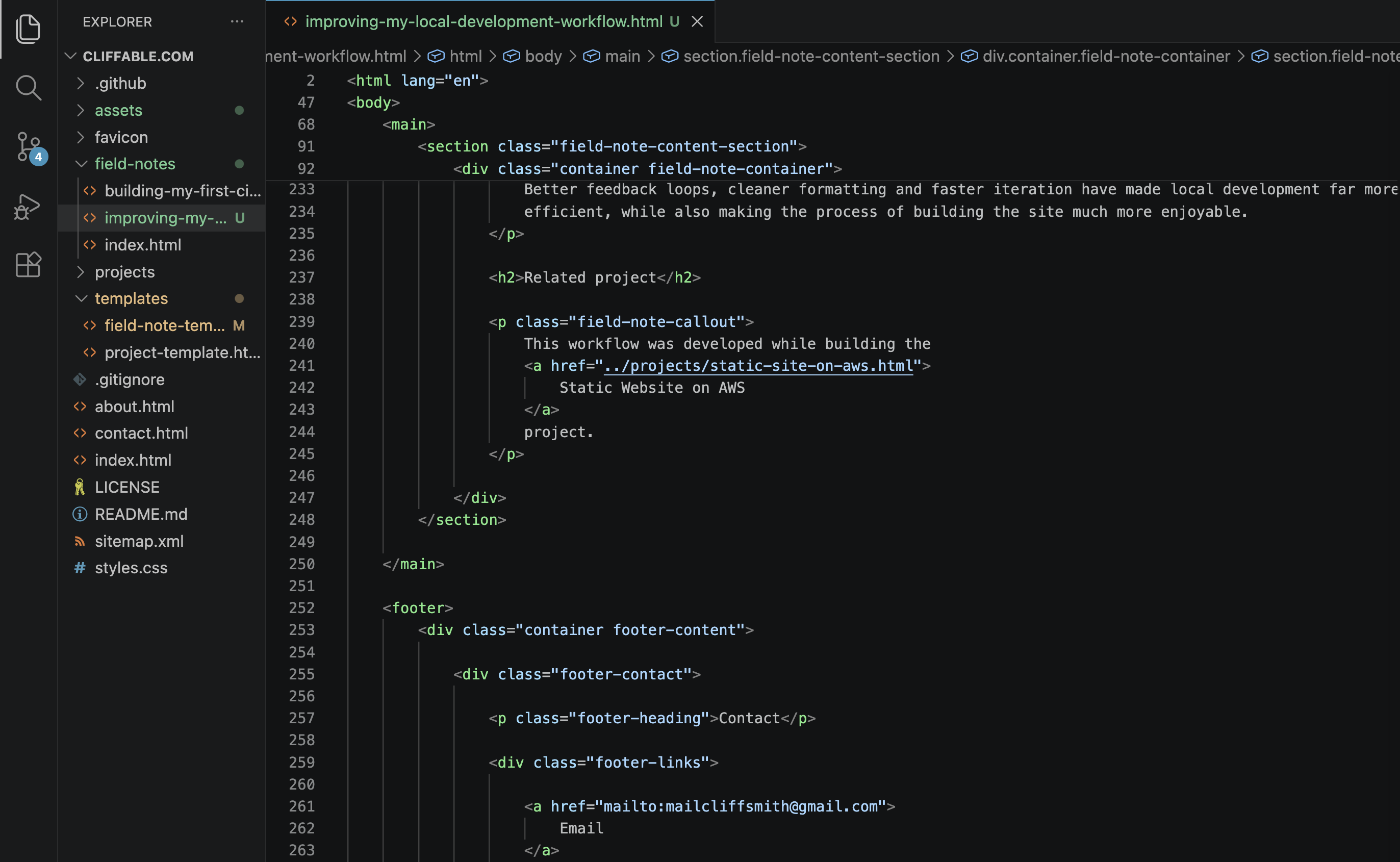1400x862 pixels.
Task: Click sticky scroll line <body>
Action: pos(373,103)
